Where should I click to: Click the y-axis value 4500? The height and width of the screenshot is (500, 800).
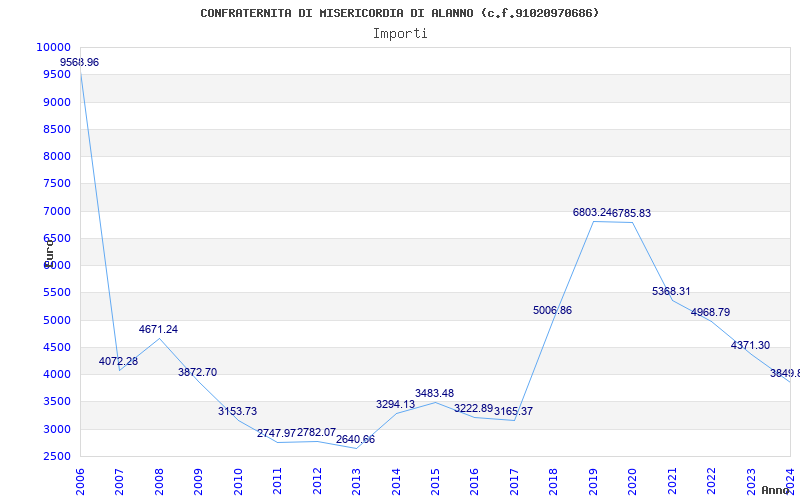57,347
